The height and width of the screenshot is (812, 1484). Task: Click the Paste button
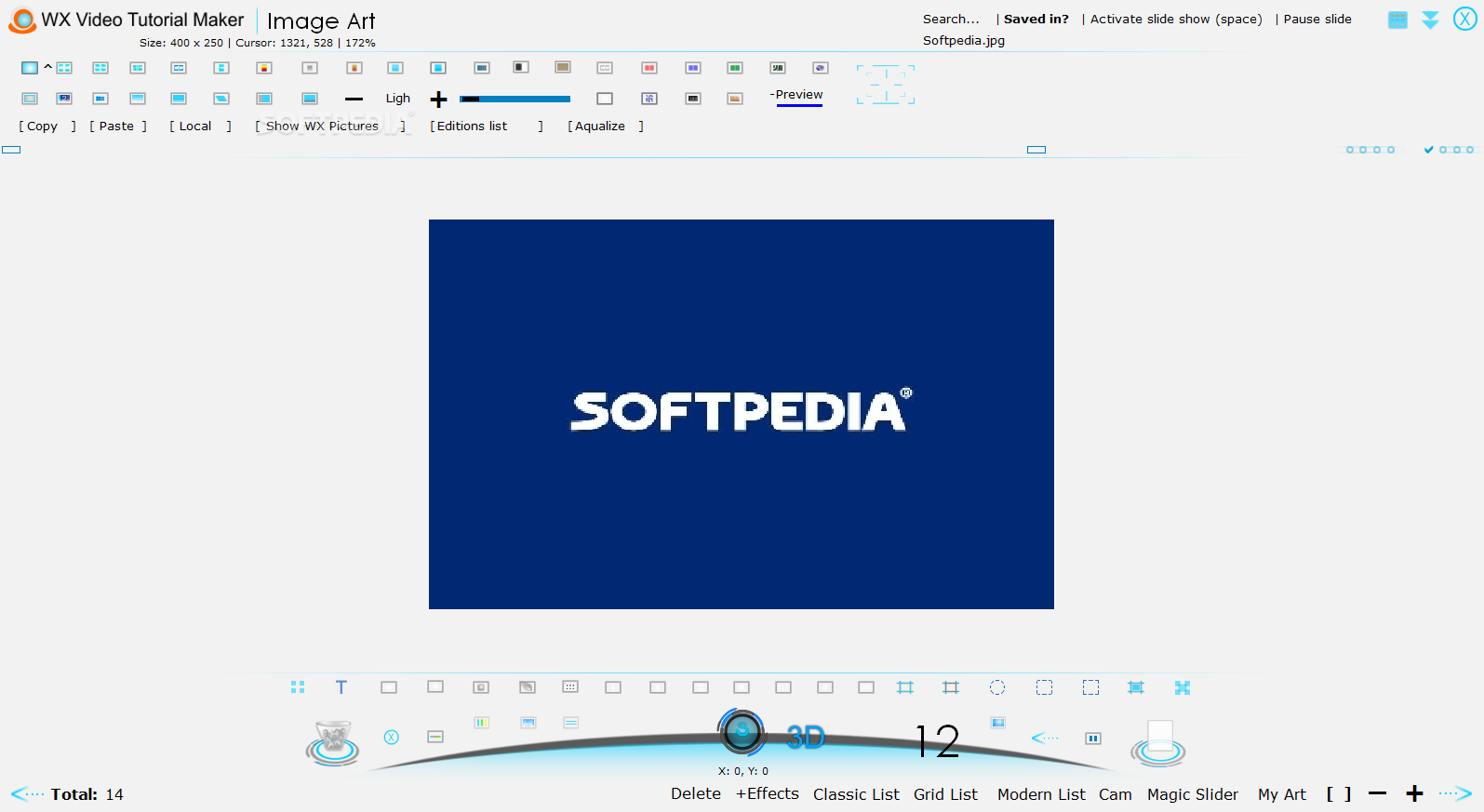click(x=118, y=126)
